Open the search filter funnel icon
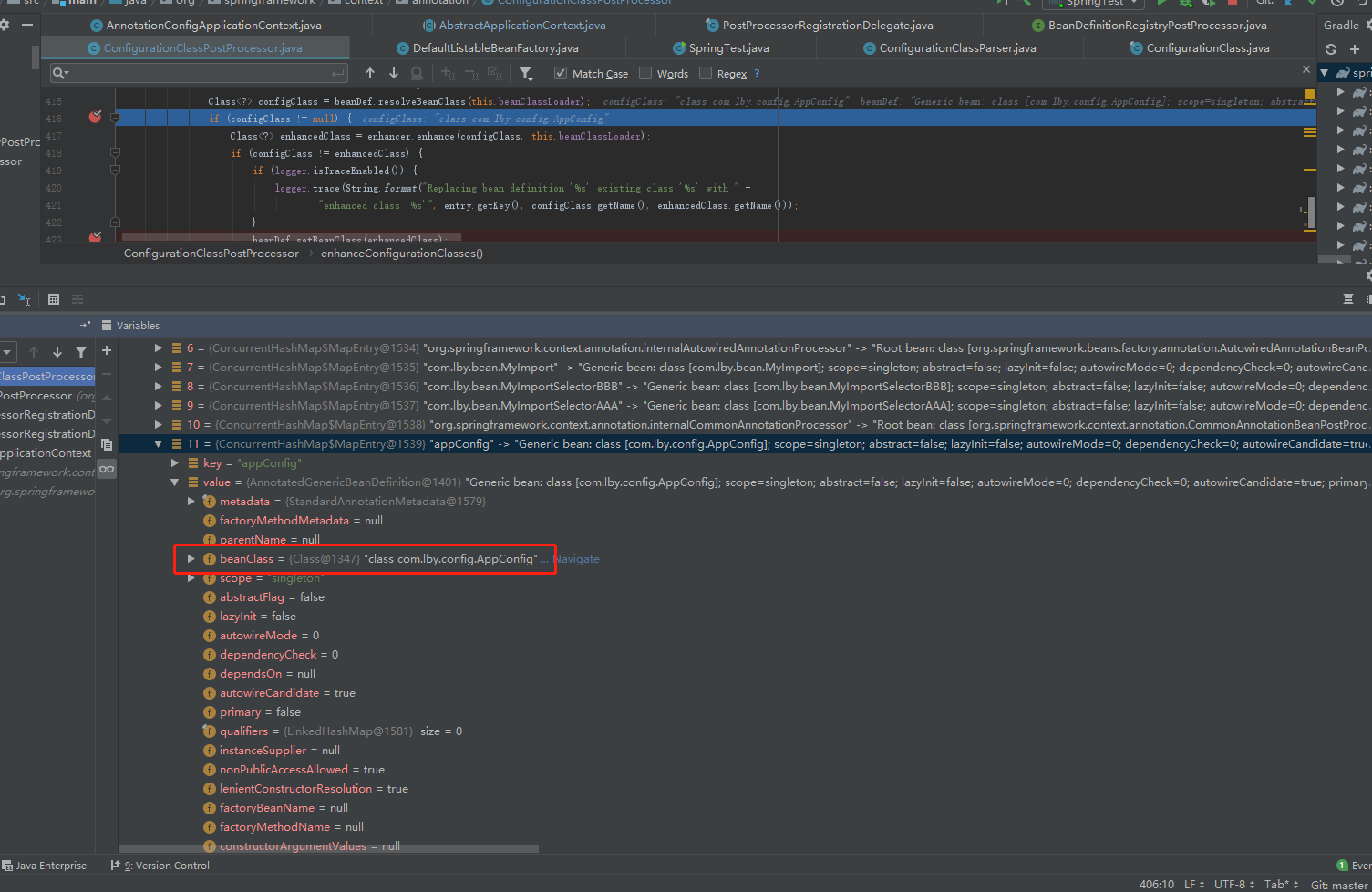 [526, 73]
